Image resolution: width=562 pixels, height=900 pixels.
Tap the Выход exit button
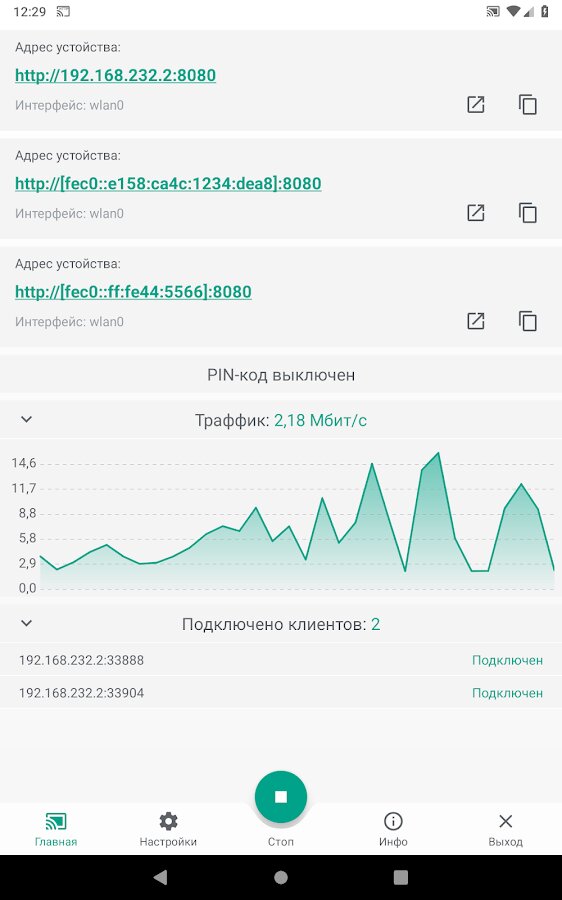(x=505, y=829)
